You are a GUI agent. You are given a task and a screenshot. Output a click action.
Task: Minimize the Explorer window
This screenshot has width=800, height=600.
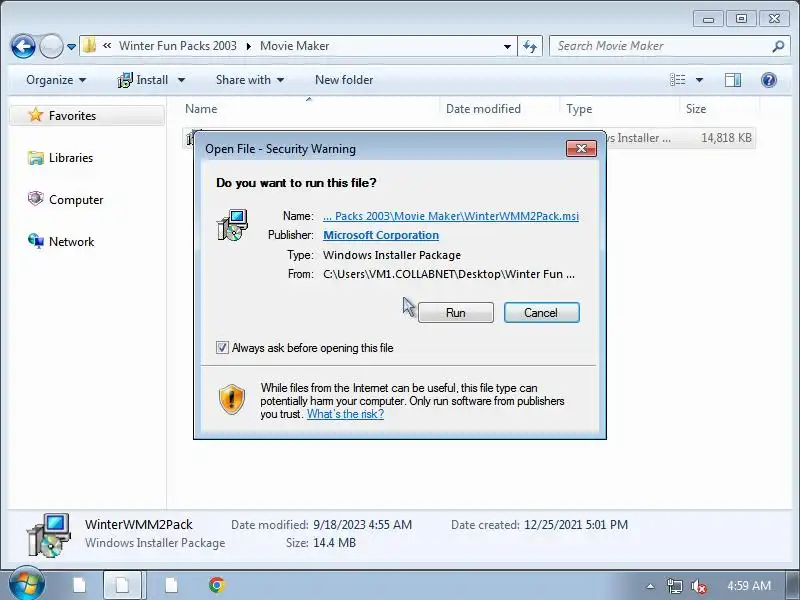point(708,19)
